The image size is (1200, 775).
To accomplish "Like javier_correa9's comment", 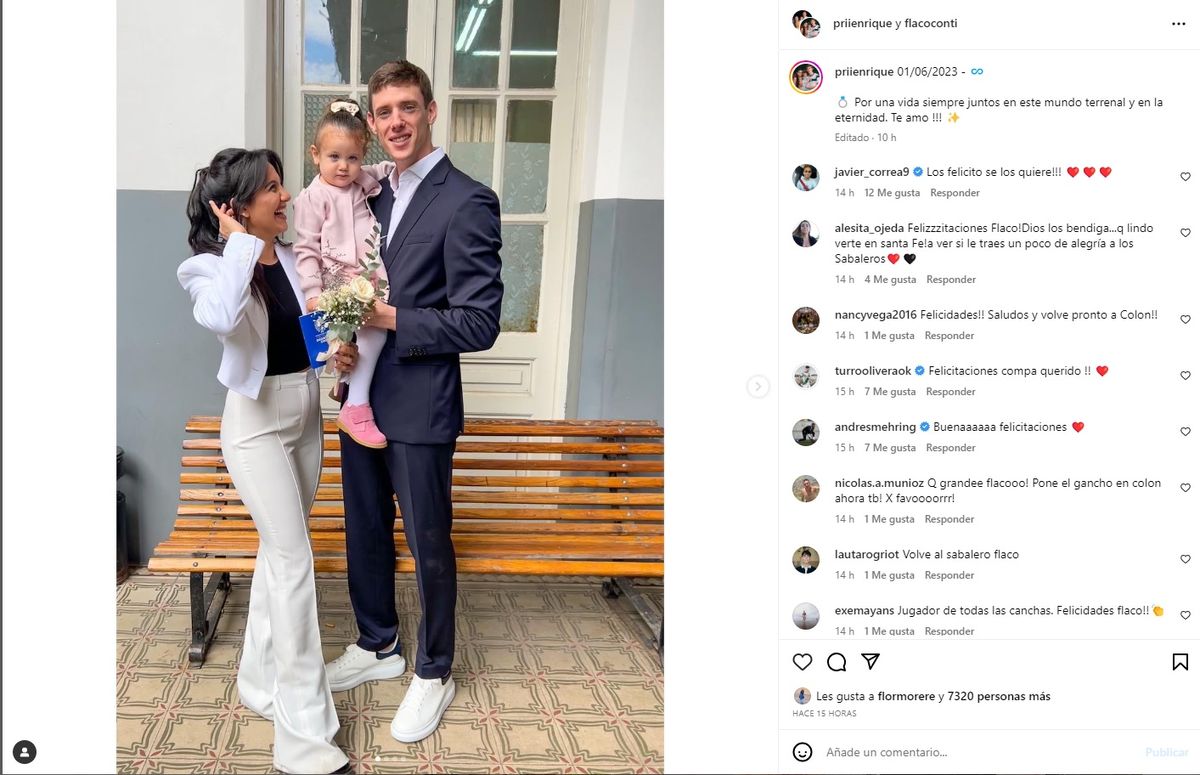I will click(x=1185, y=177).
